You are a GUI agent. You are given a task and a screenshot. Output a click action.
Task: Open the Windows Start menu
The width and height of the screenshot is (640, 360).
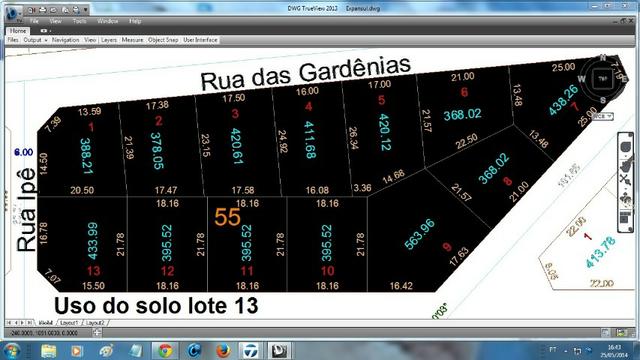[x=12, y=351]
